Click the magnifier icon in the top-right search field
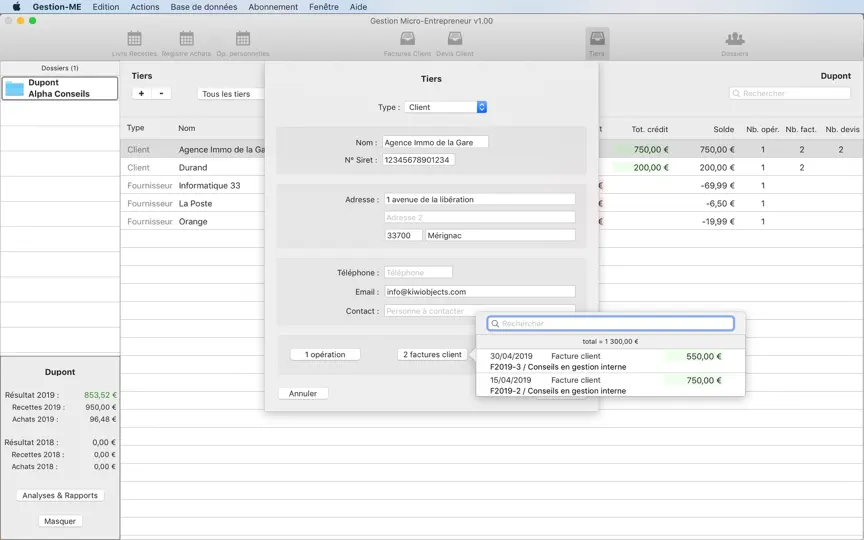Viewport: 864px width, 540px height. 736,94
